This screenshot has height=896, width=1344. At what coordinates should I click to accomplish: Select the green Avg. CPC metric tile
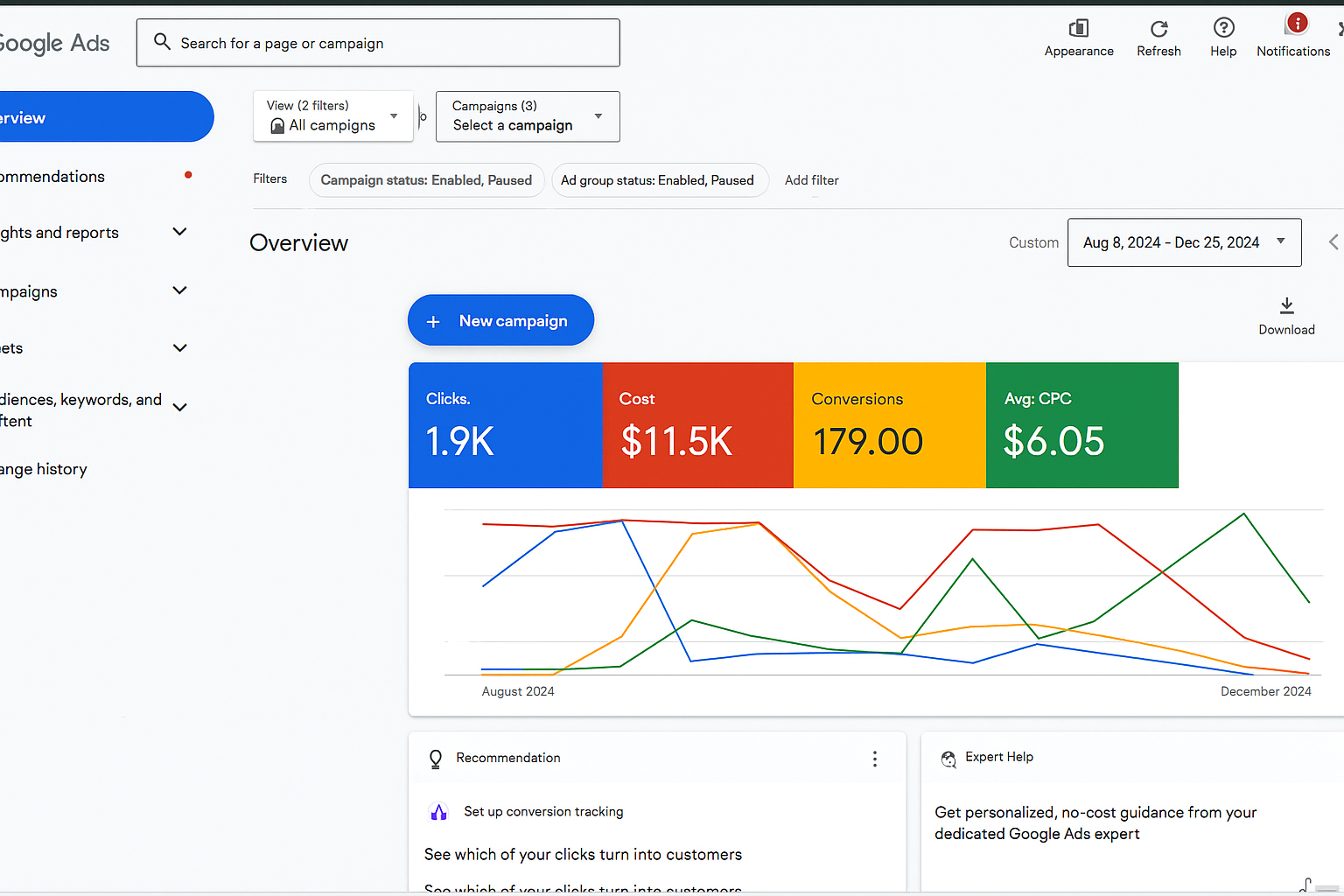(x=1082, y=425)
